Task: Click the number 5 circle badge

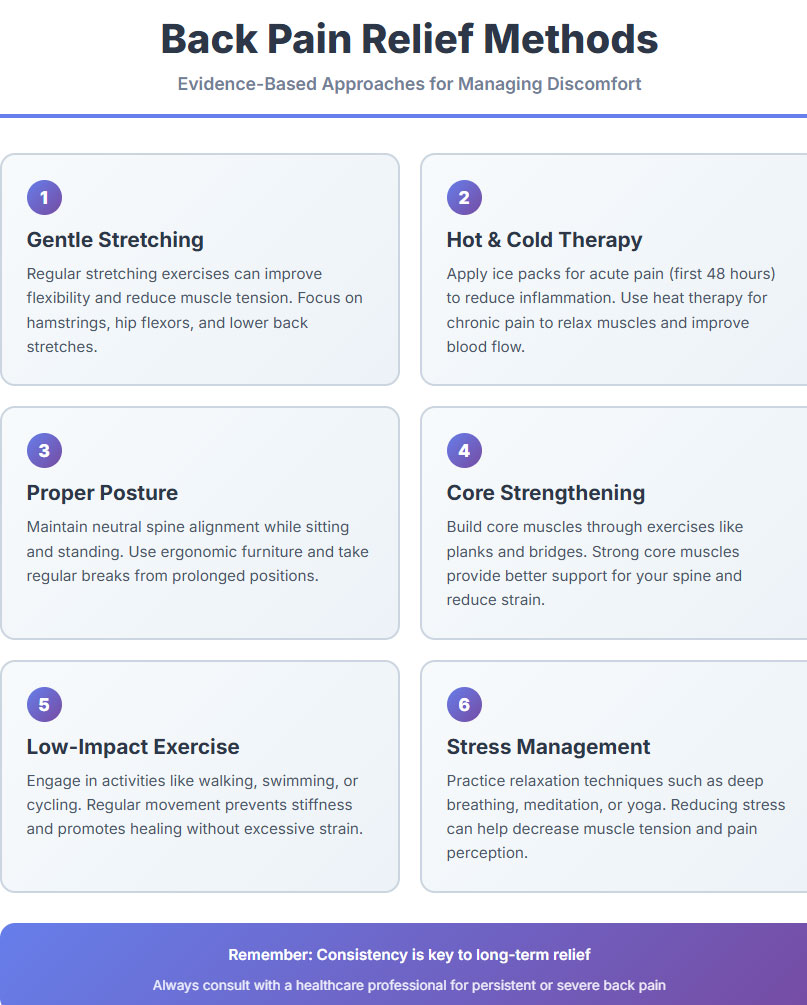Action: [x=44, y=704]
